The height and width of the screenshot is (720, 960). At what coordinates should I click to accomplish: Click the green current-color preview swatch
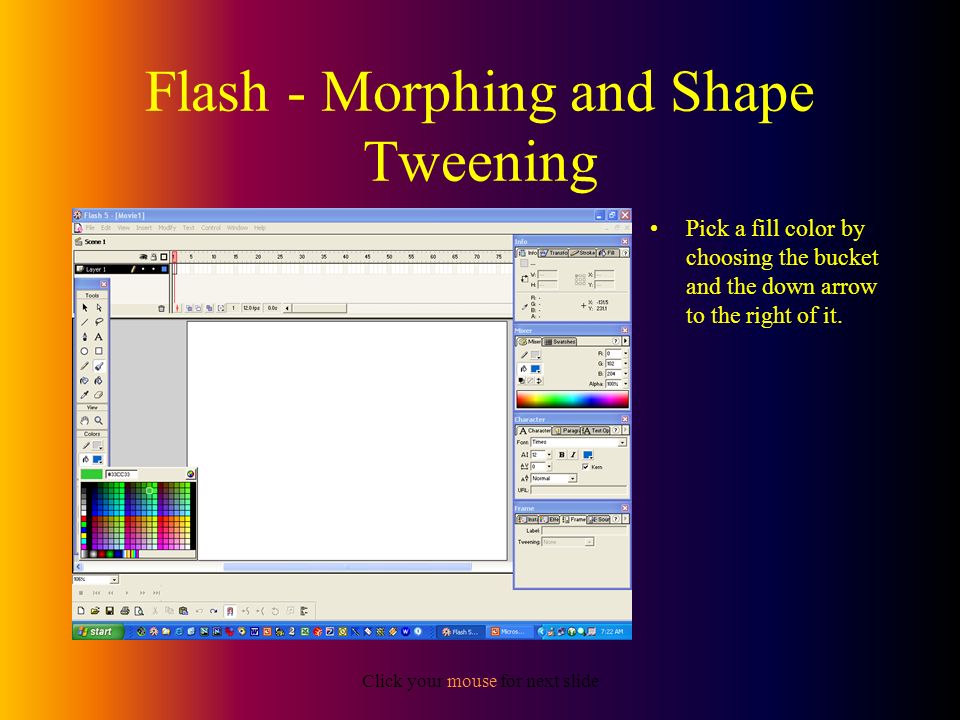[x=92, y=474]
